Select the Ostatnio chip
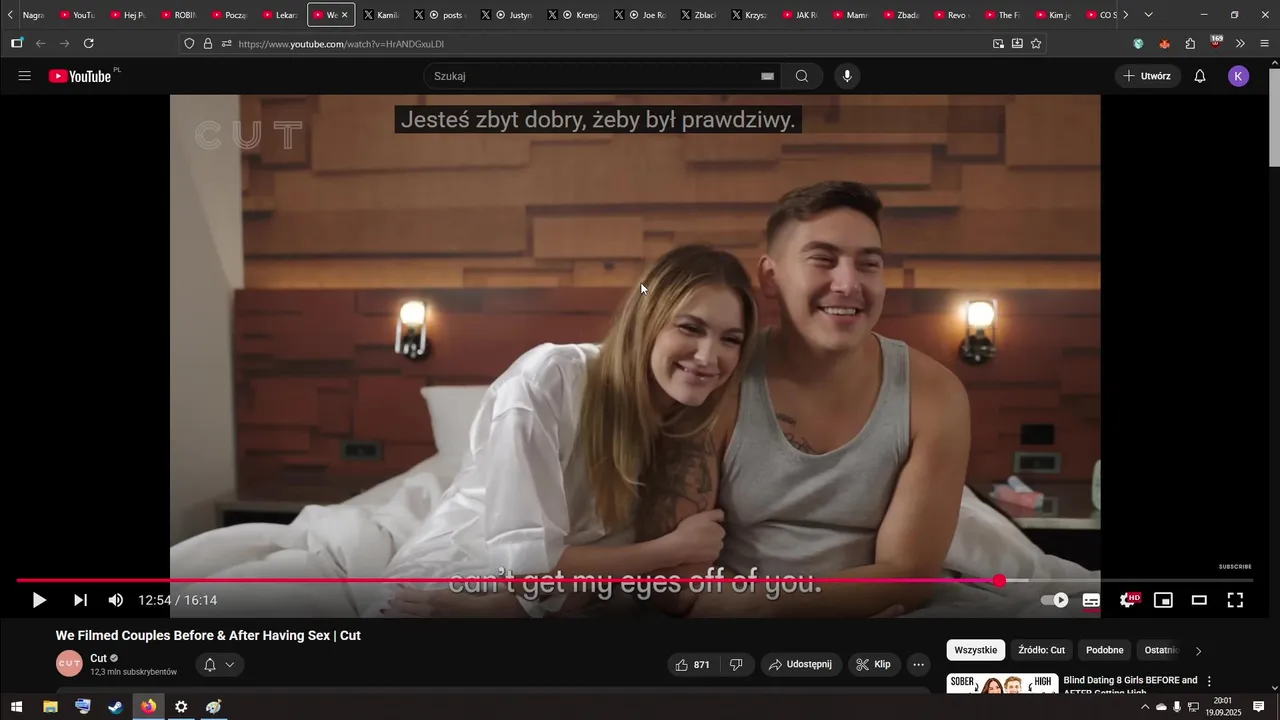The width and height of the screenshot is (1280, 720). 1160,650
